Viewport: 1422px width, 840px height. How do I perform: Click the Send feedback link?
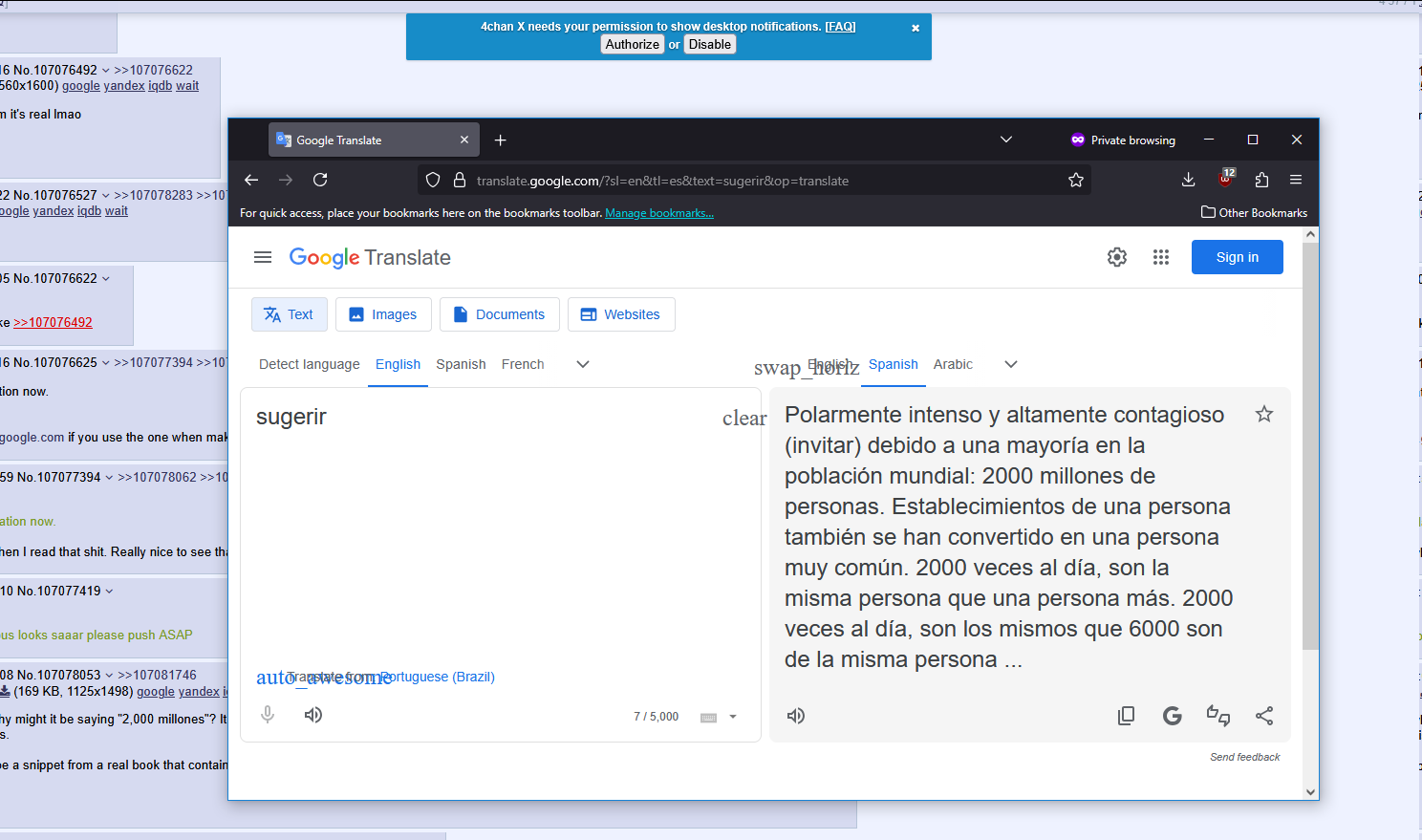tap(1245, 757)
